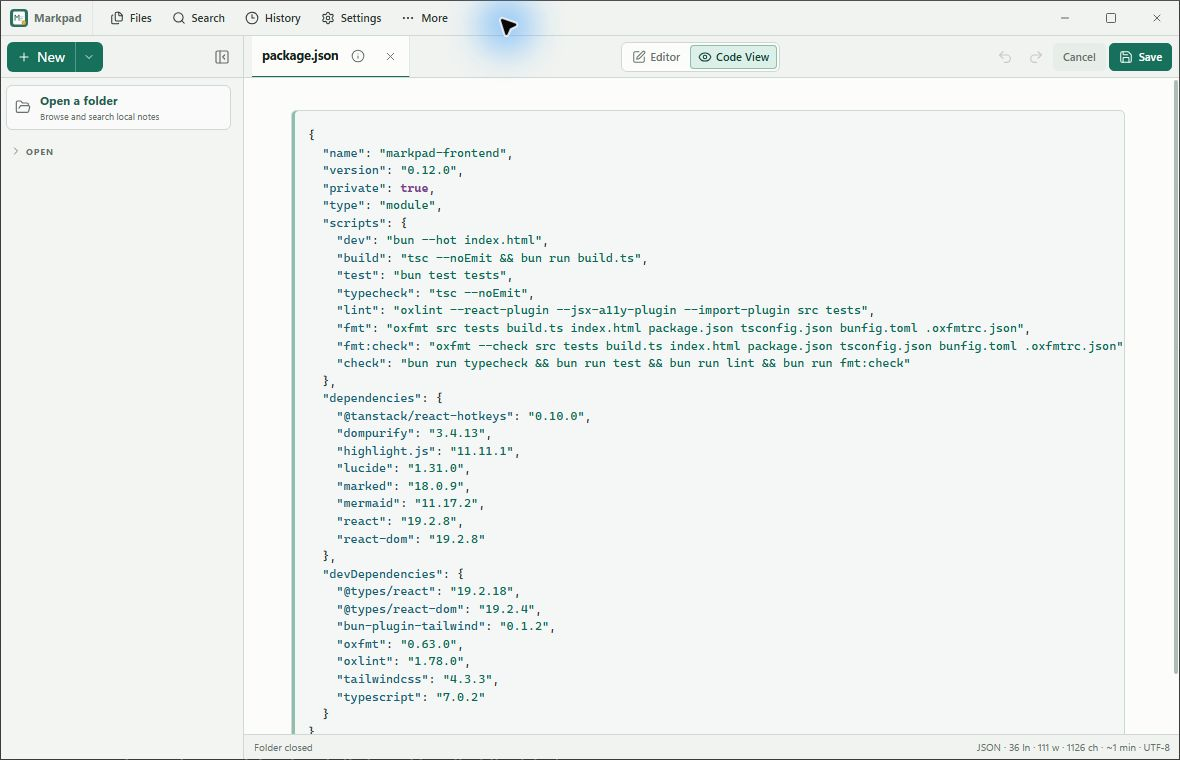
Task: Click the Folder closed status text
Action: (283, 747)
